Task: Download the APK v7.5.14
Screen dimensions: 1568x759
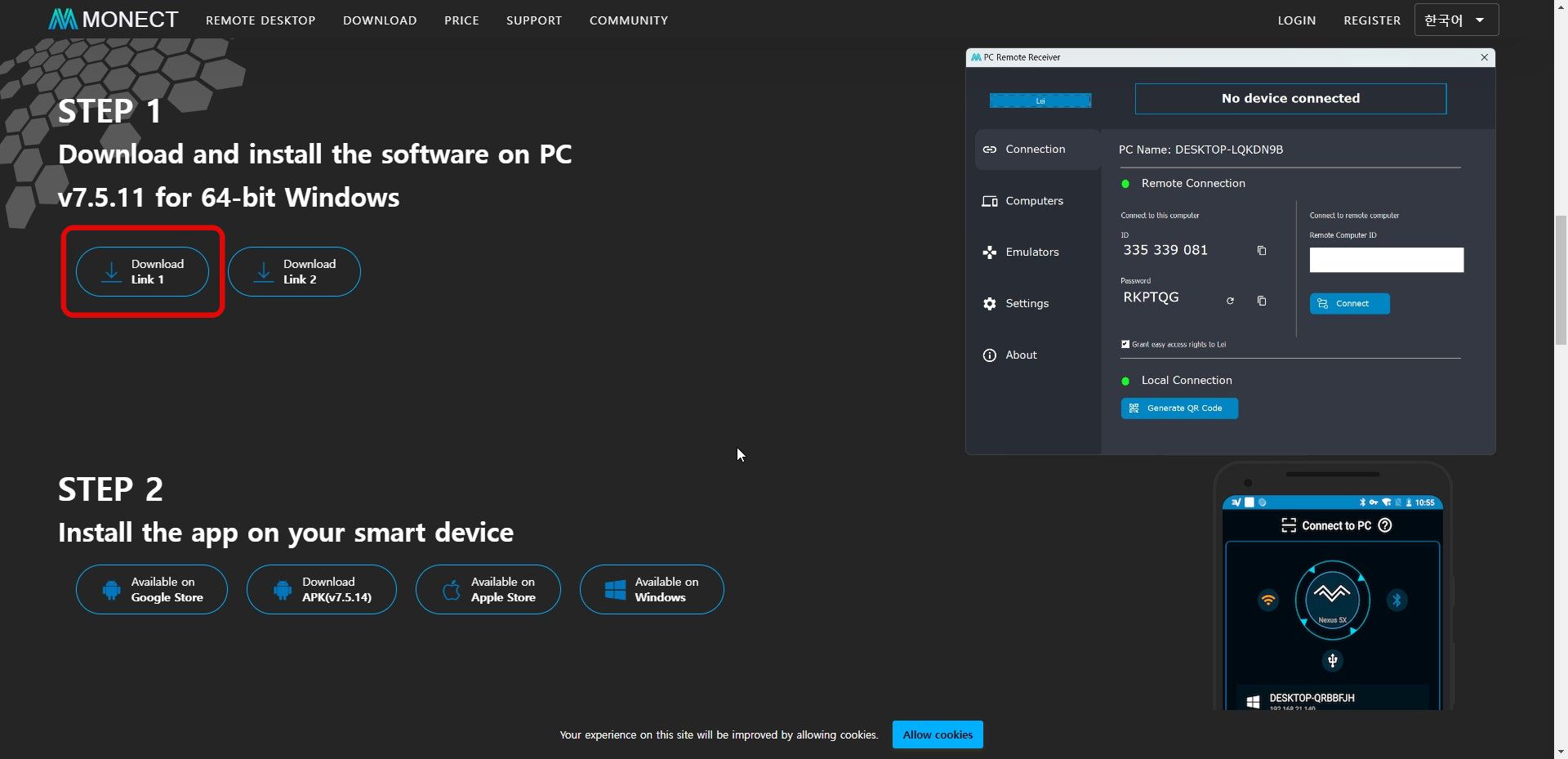Action: click(x=322, y=589)
